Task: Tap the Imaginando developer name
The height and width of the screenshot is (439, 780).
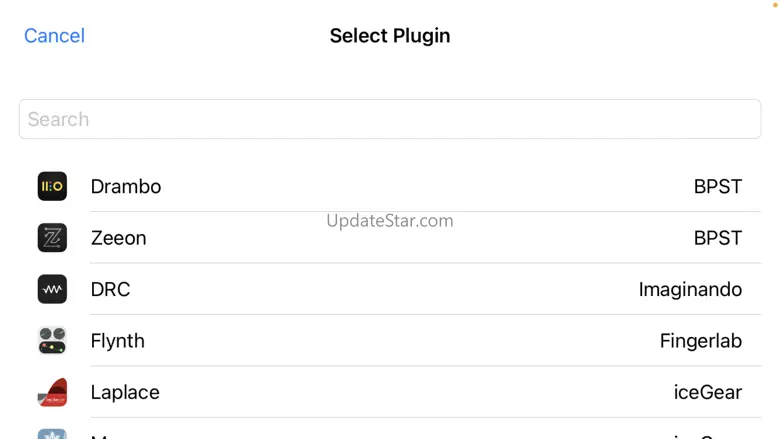Action: [690, 290]
